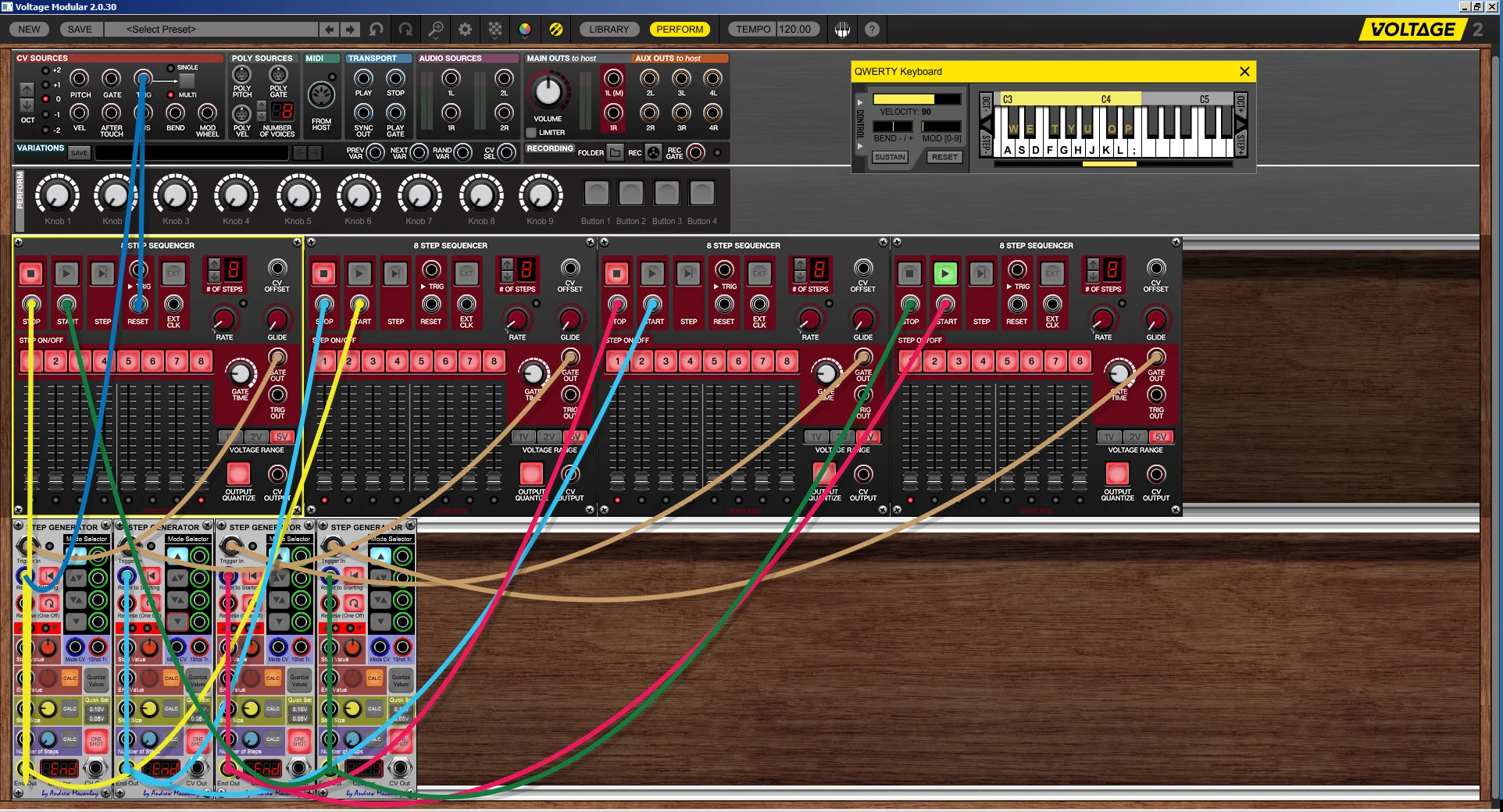Click Quantize Values on first Step Generator
Viewport: 1503px width, 812px height.
tap(97, 680)
